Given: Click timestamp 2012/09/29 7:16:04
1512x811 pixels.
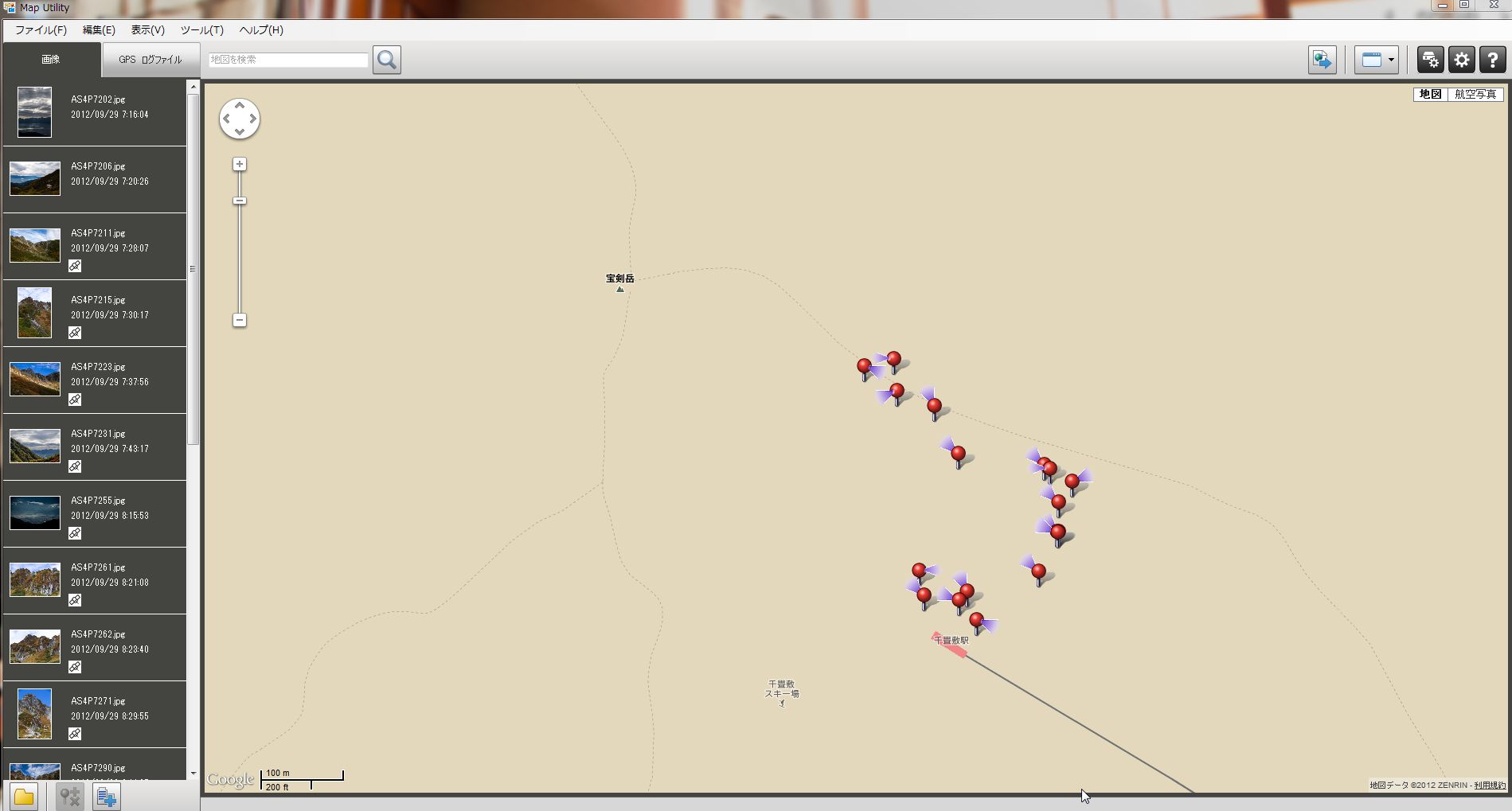Looking at the screenshot, I should pos(110,115).
